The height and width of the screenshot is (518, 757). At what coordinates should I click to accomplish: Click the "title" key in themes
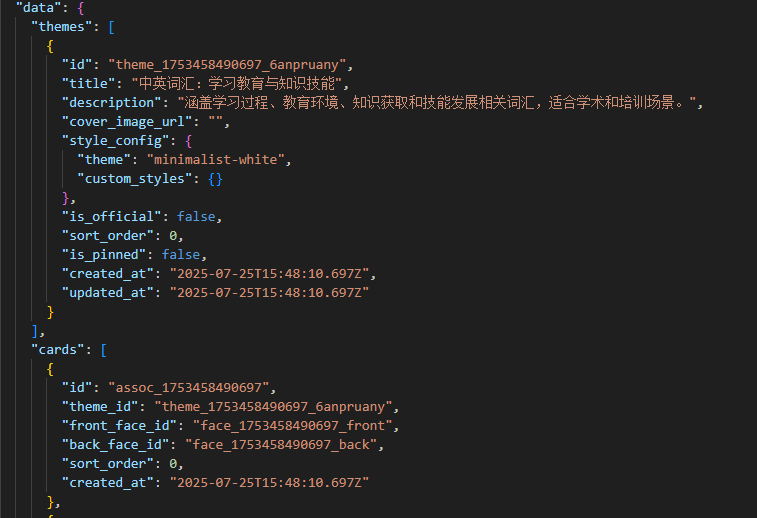point(88,84)
